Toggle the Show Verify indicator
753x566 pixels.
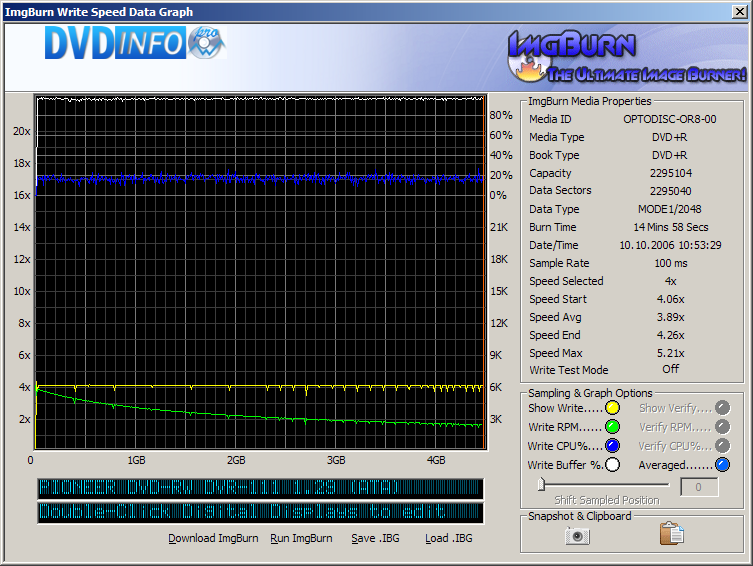[x=722, y=408]
